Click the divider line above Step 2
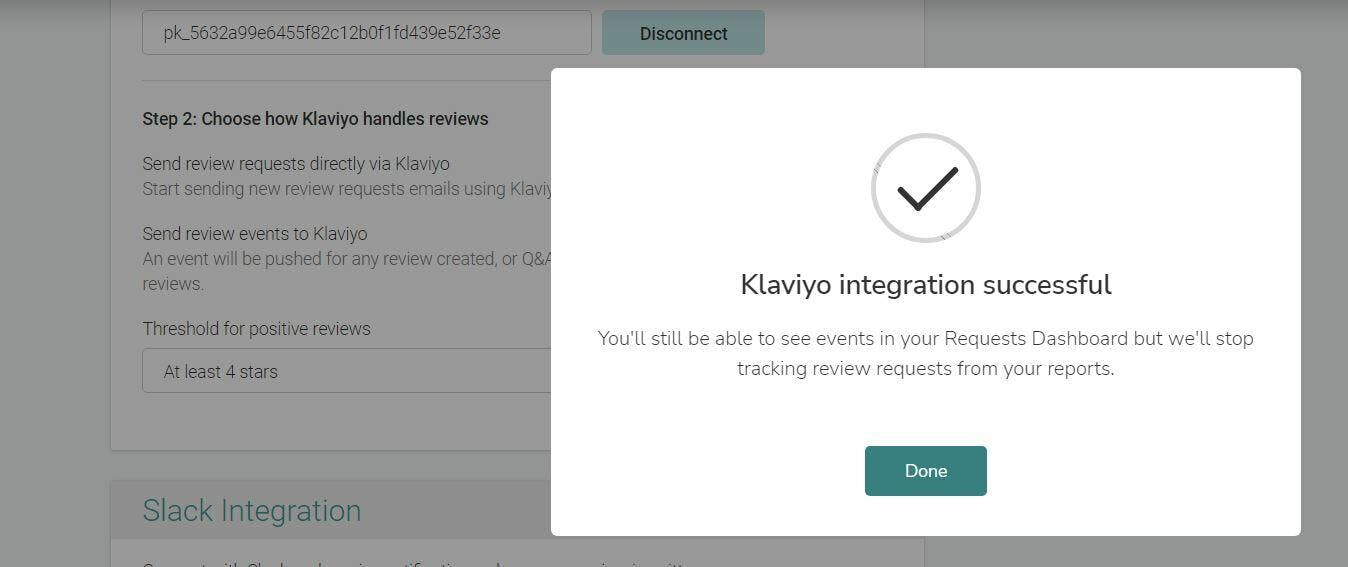1348x567 pixels. [346, 81]
